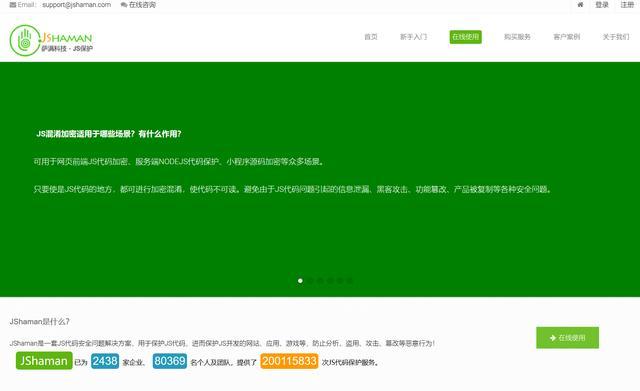Viewport: 640px width, 391px height.
Task: Click the home icon in top bar
Action: (x=580, y=5)
